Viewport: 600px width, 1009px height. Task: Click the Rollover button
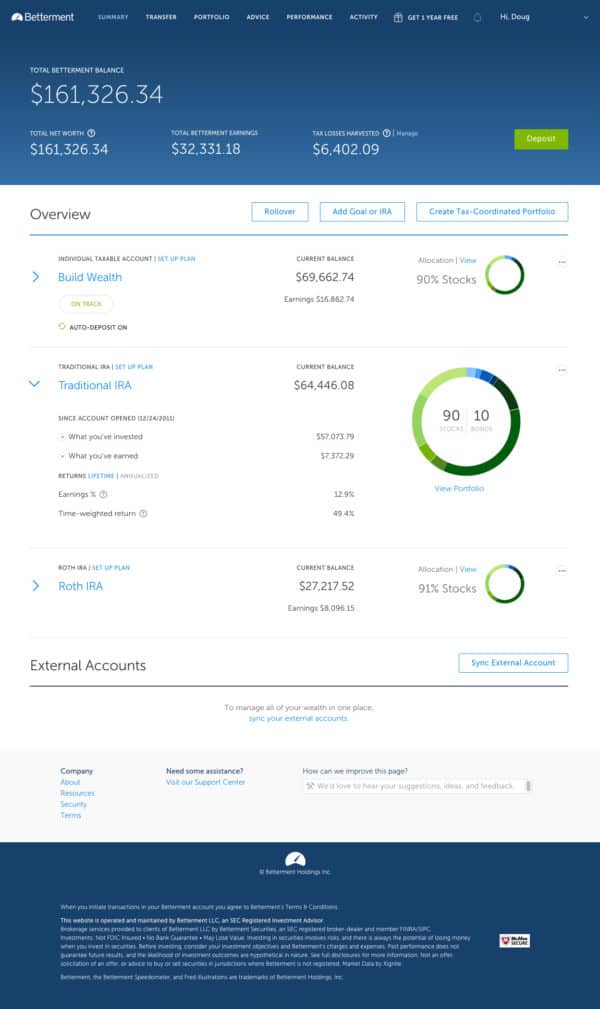[x=279, y=212]
